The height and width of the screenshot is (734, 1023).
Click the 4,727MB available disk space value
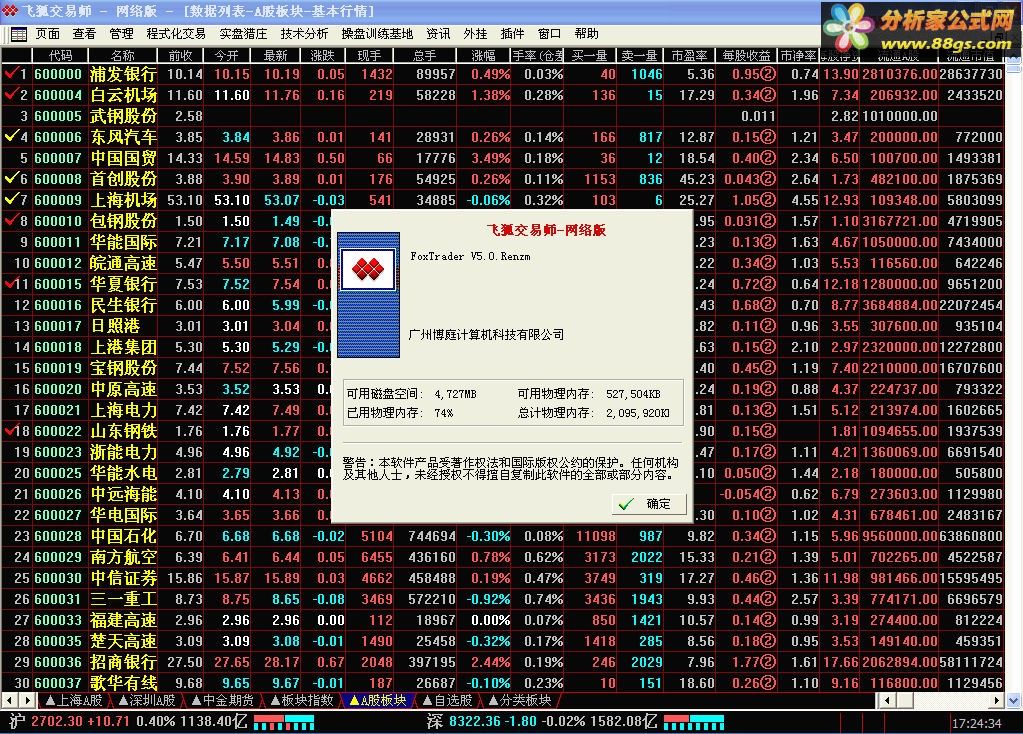(x=455, y=394)
